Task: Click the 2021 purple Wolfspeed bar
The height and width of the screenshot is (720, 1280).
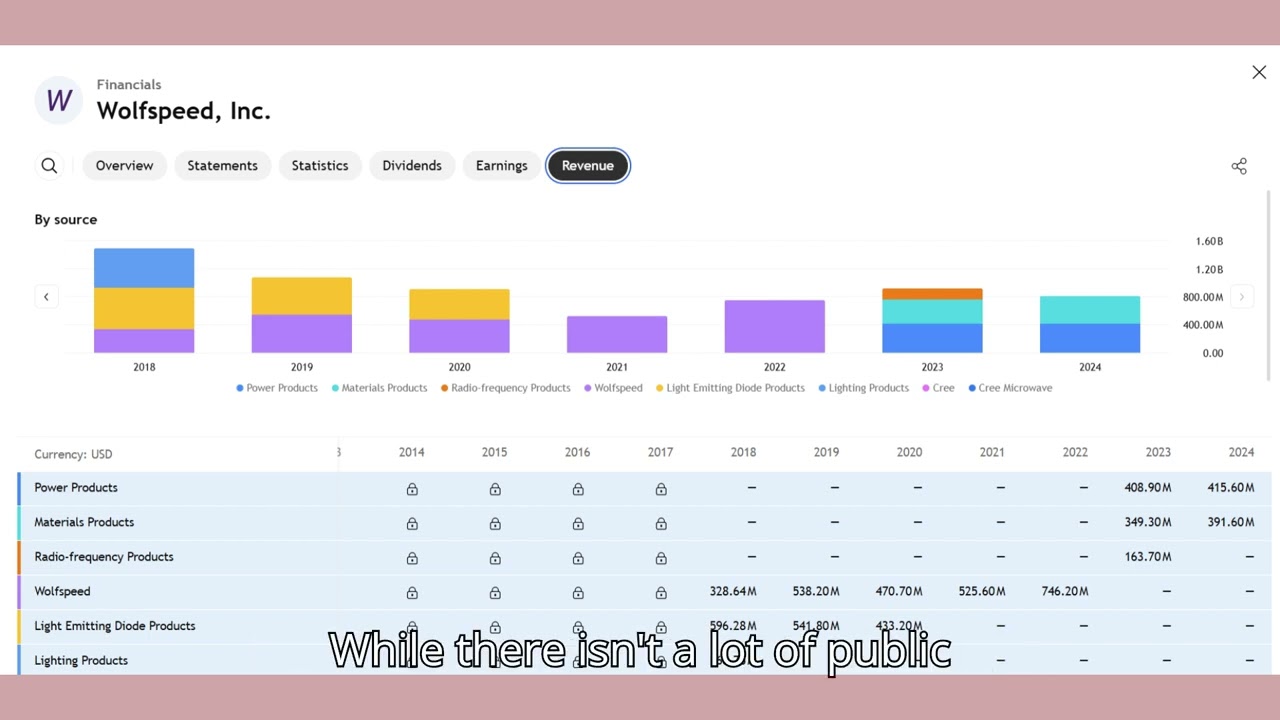Action: 617,334
